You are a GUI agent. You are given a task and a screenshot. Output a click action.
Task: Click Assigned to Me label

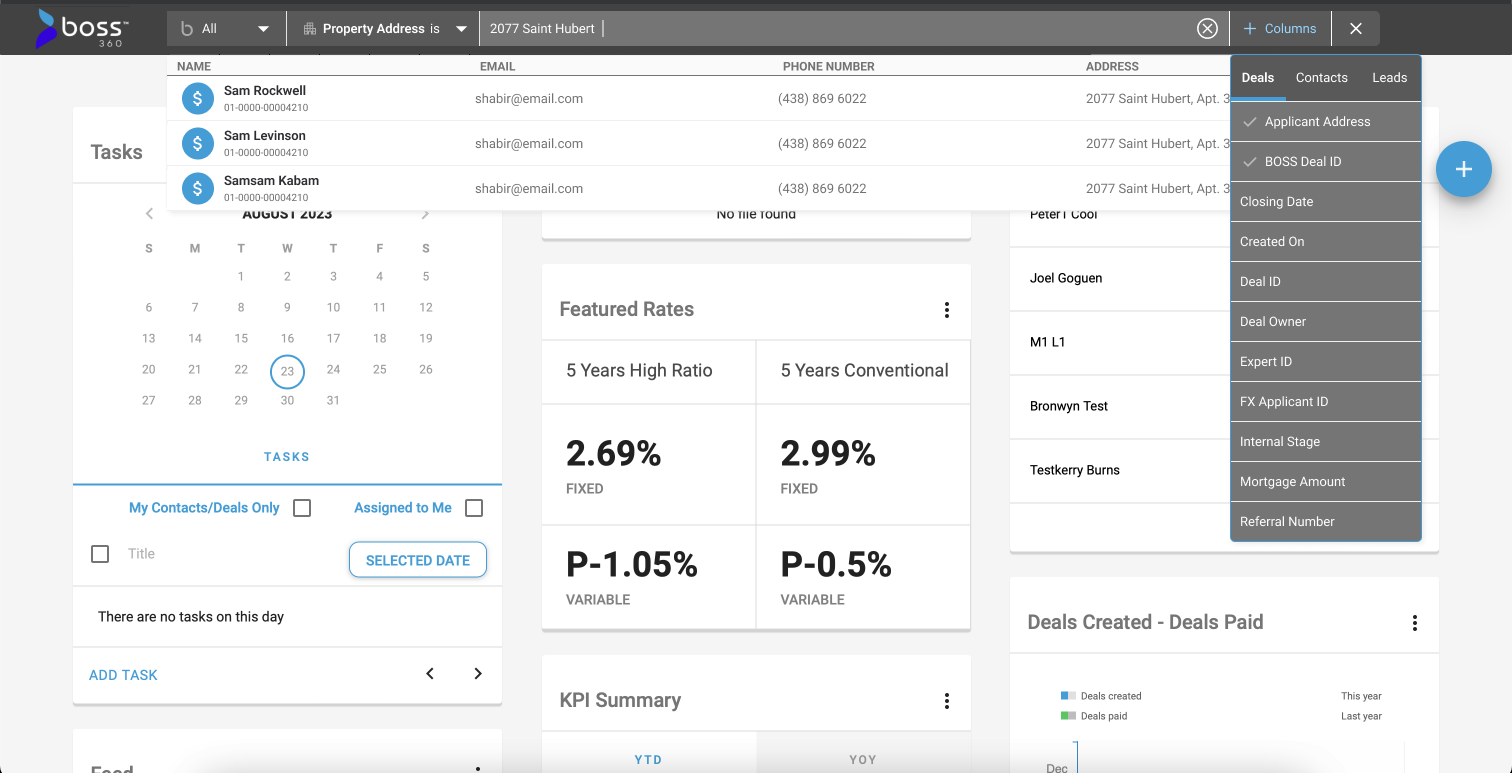(403, 508)
